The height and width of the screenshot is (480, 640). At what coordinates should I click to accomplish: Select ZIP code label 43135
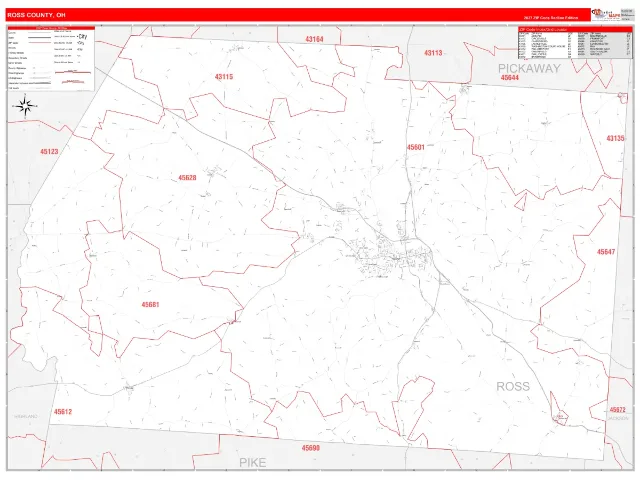(615, 138)
